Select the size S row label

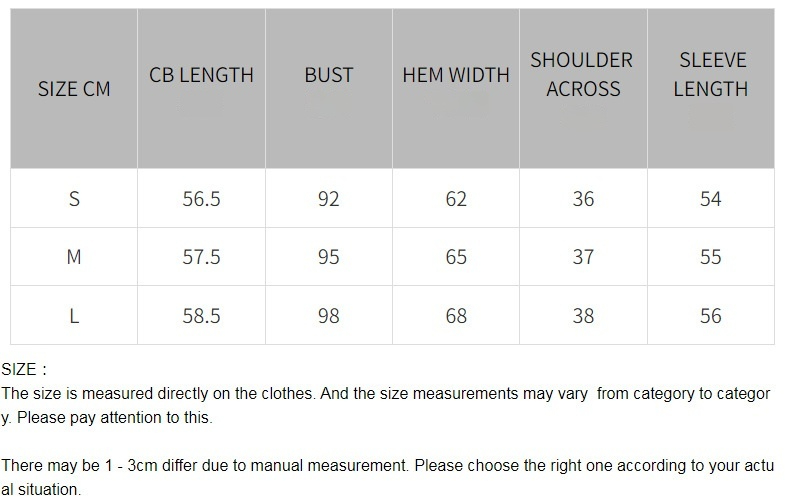[74, 199]
